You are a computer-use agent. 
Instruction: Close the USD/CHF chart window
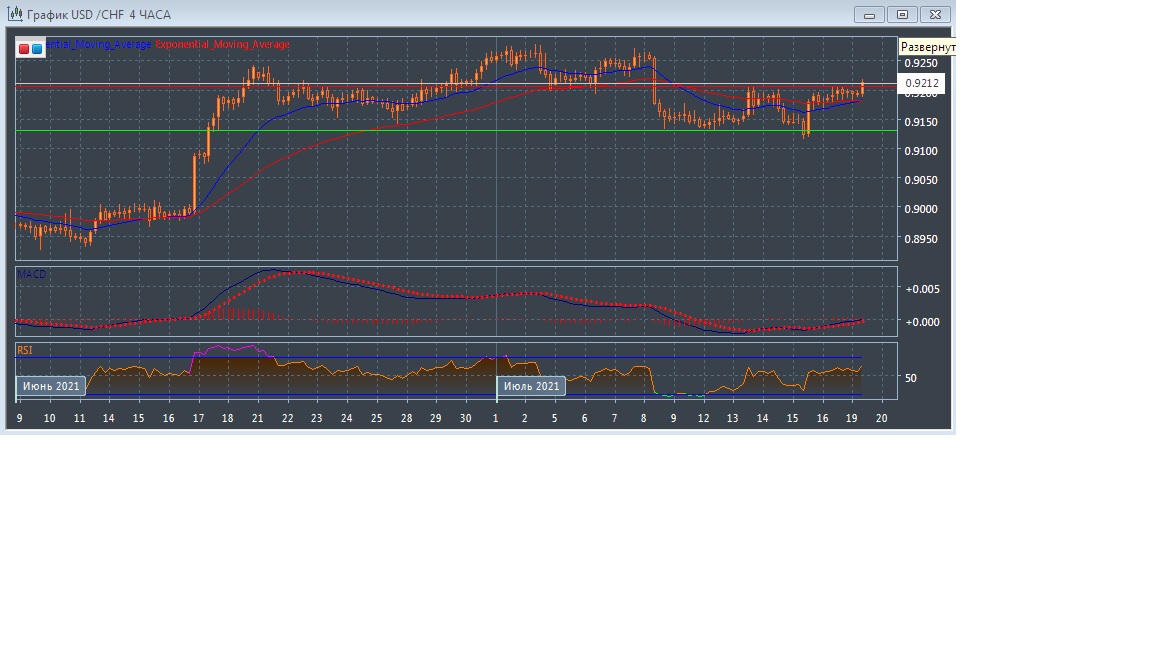pos(935,15)
